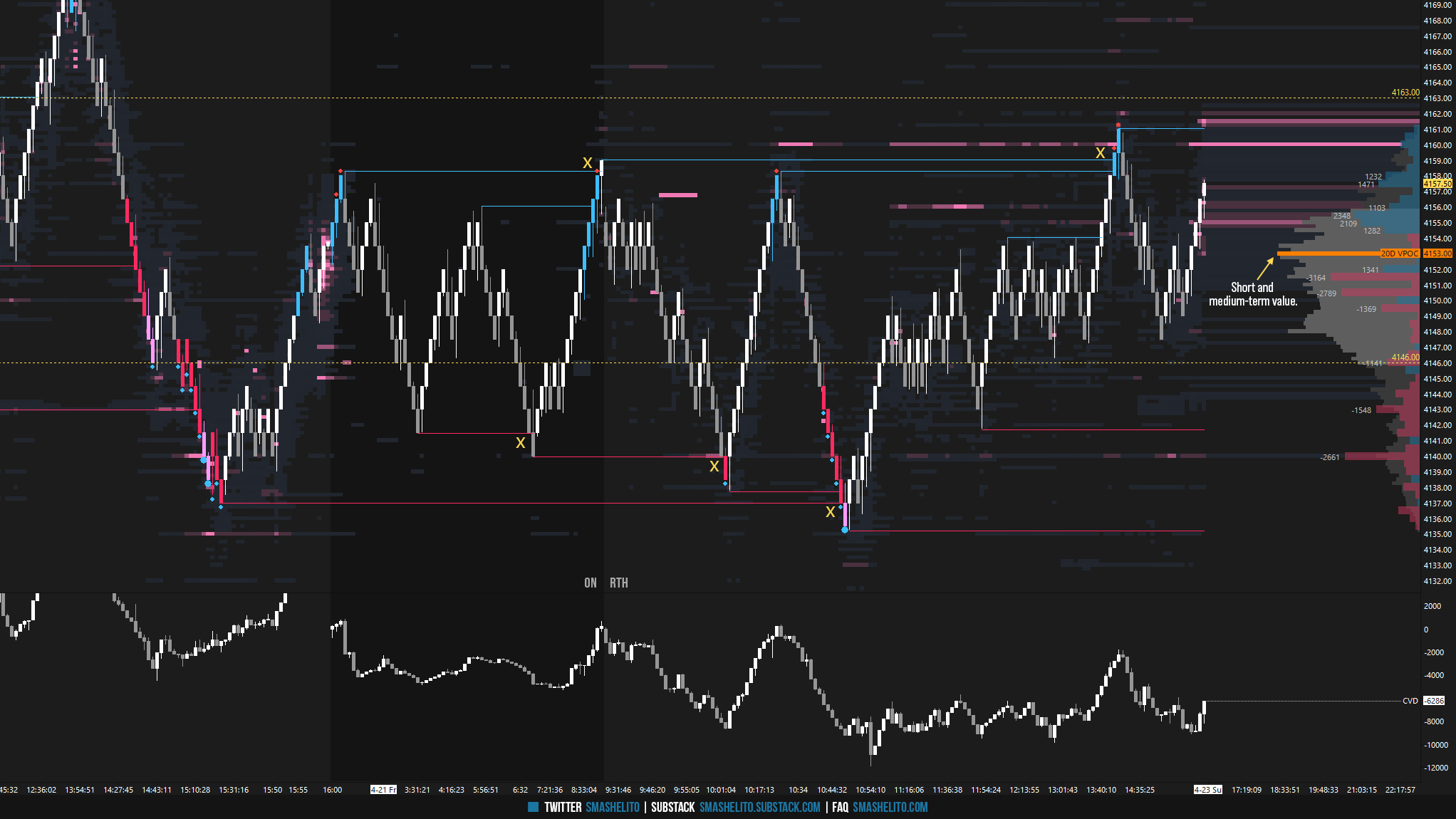Open the SMASHELITO.COM FAQ link
Image resolution: width=1456 pixels, height=819 pixels.
[890, 807]
